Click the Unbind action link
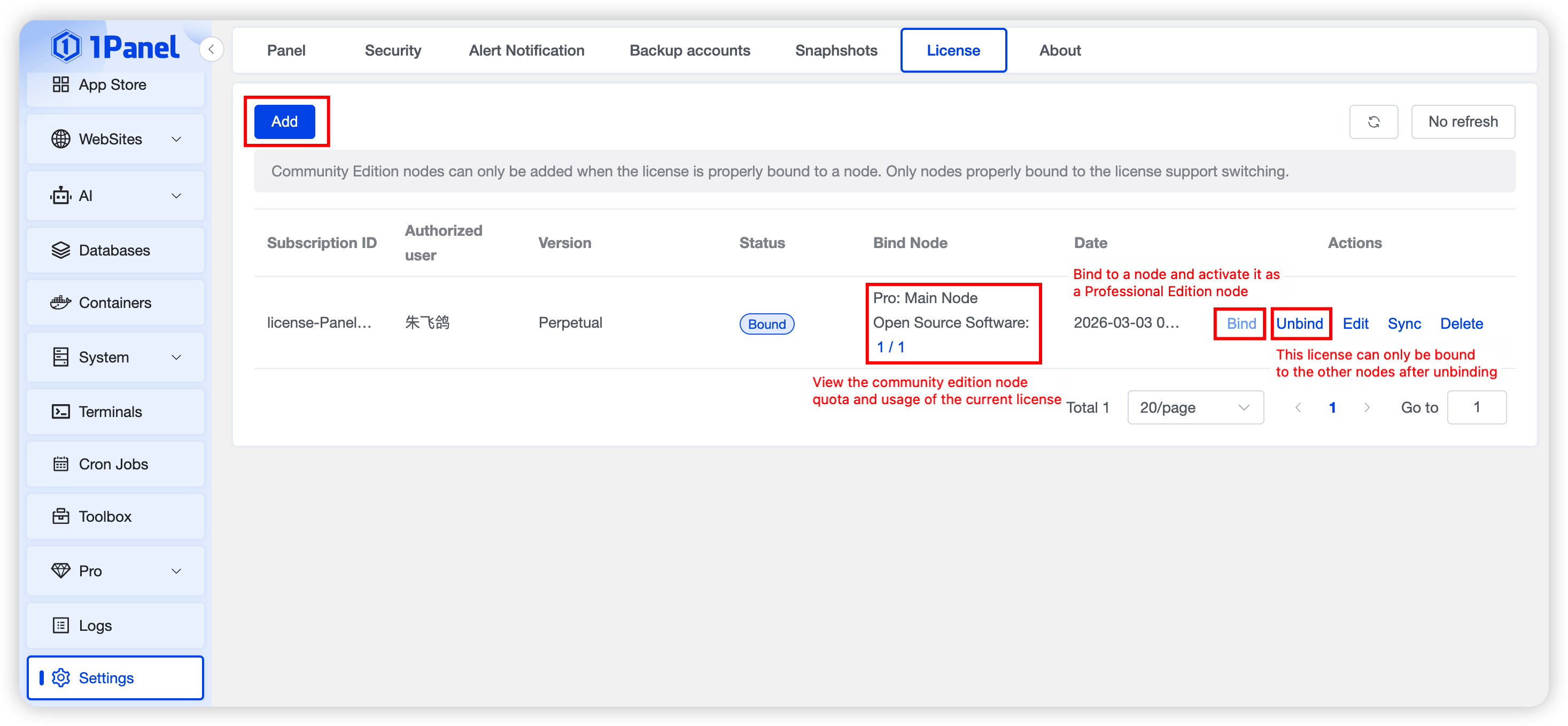This screenshot has width=1568, height=726. [1299, 323]
